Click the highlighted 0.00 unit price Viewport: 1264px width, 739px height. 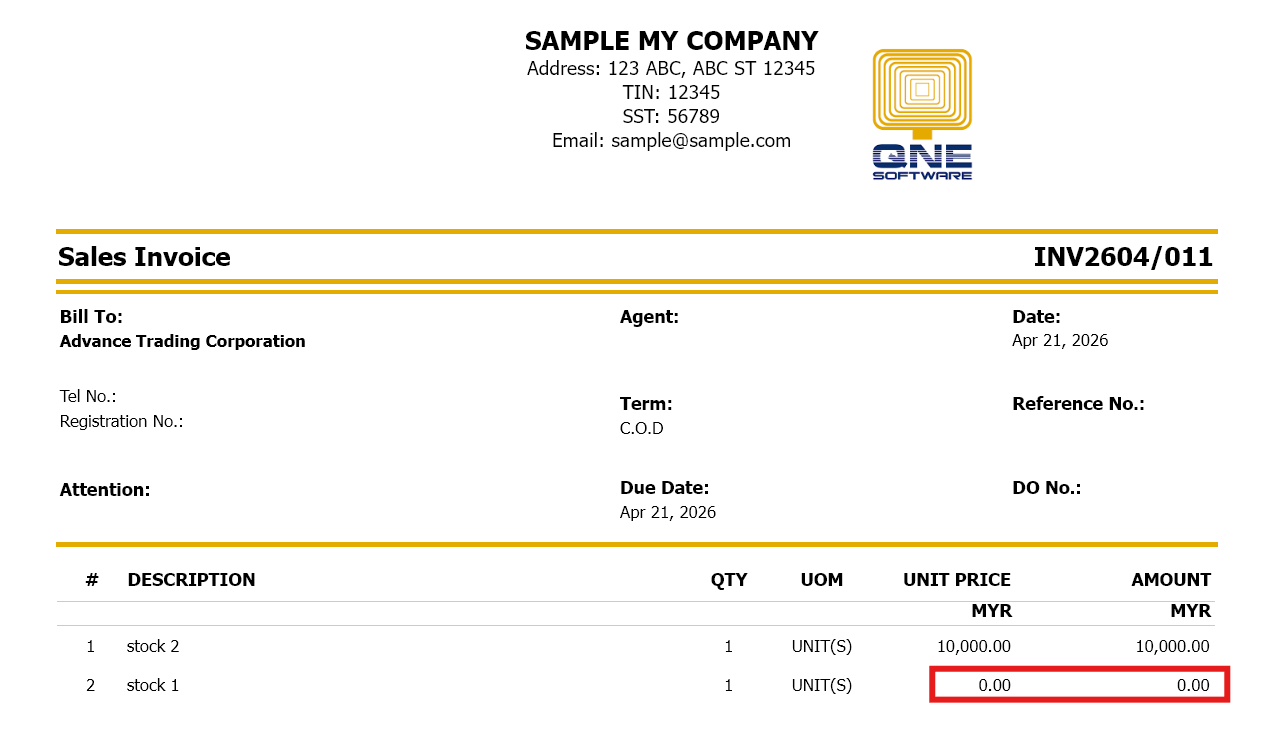994,686
